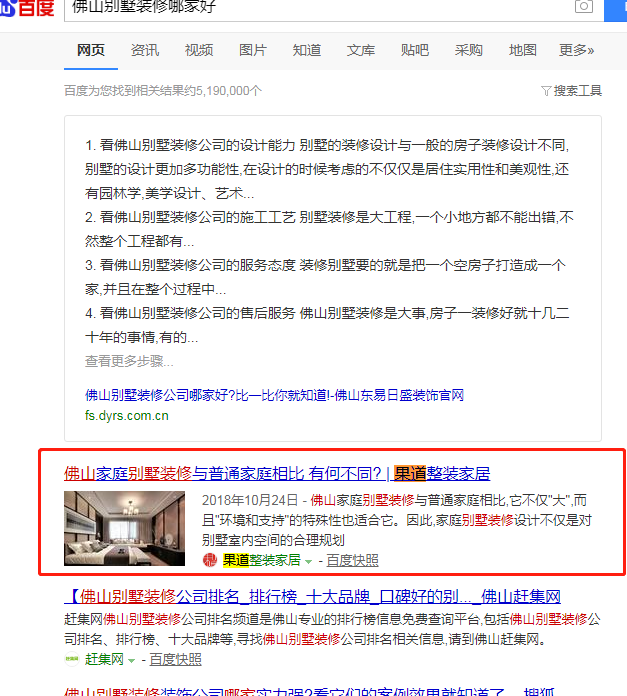Open the 图片 tab
627x696 pixels.
tap(253, 50)
